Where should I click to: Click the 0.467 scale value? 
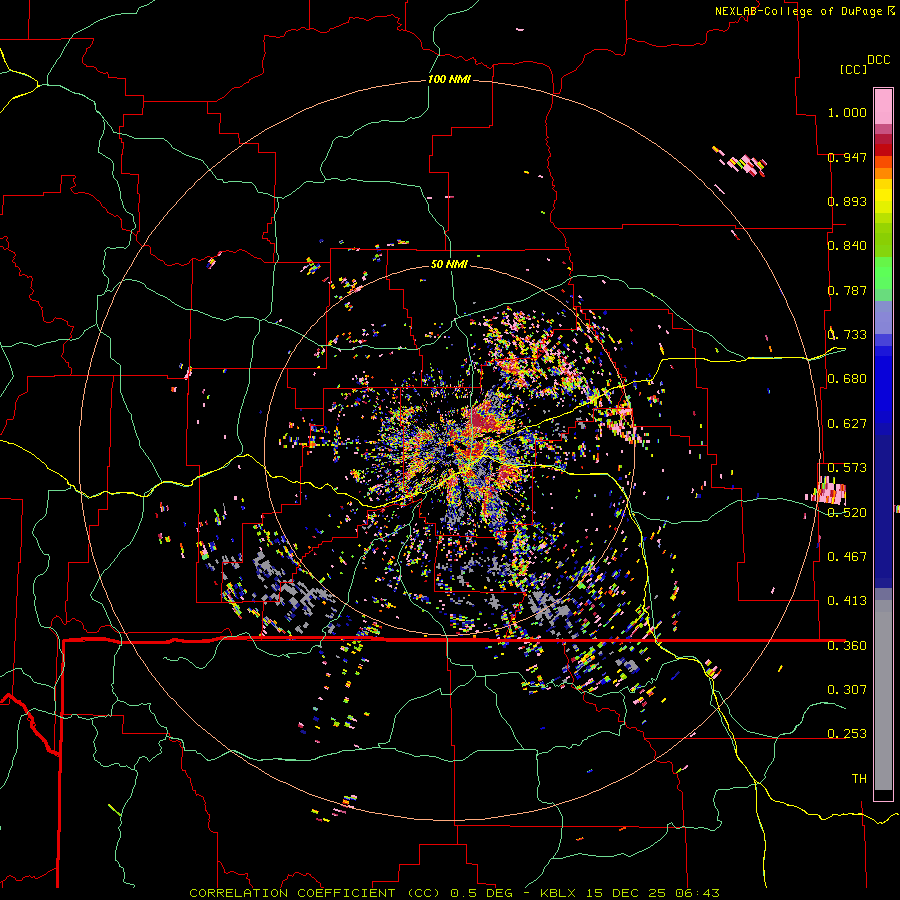[x=847, y=556]
